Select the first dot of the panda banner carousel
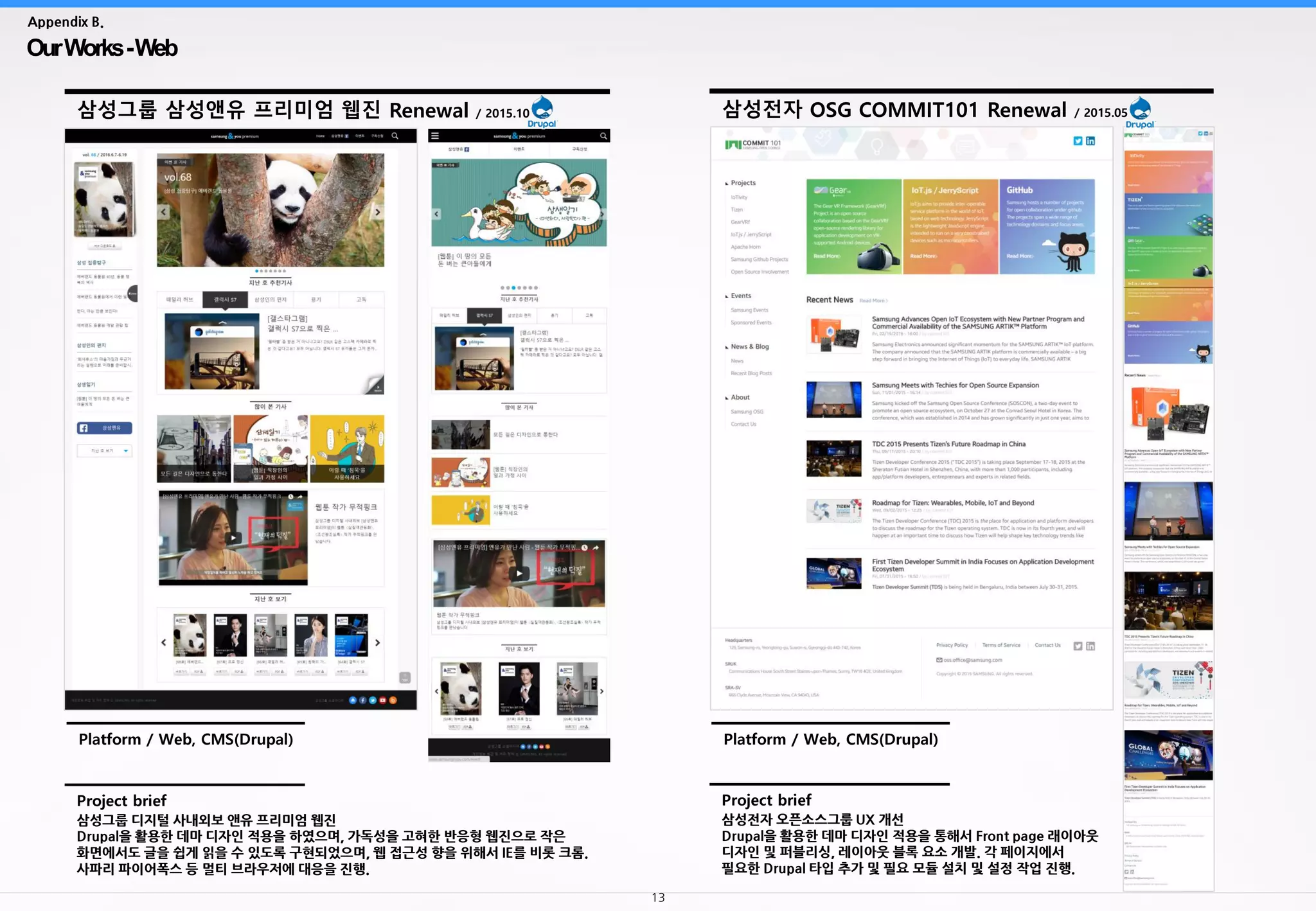Image resolution: width=1316 pixels, height=911 pixels. (257, 271)
